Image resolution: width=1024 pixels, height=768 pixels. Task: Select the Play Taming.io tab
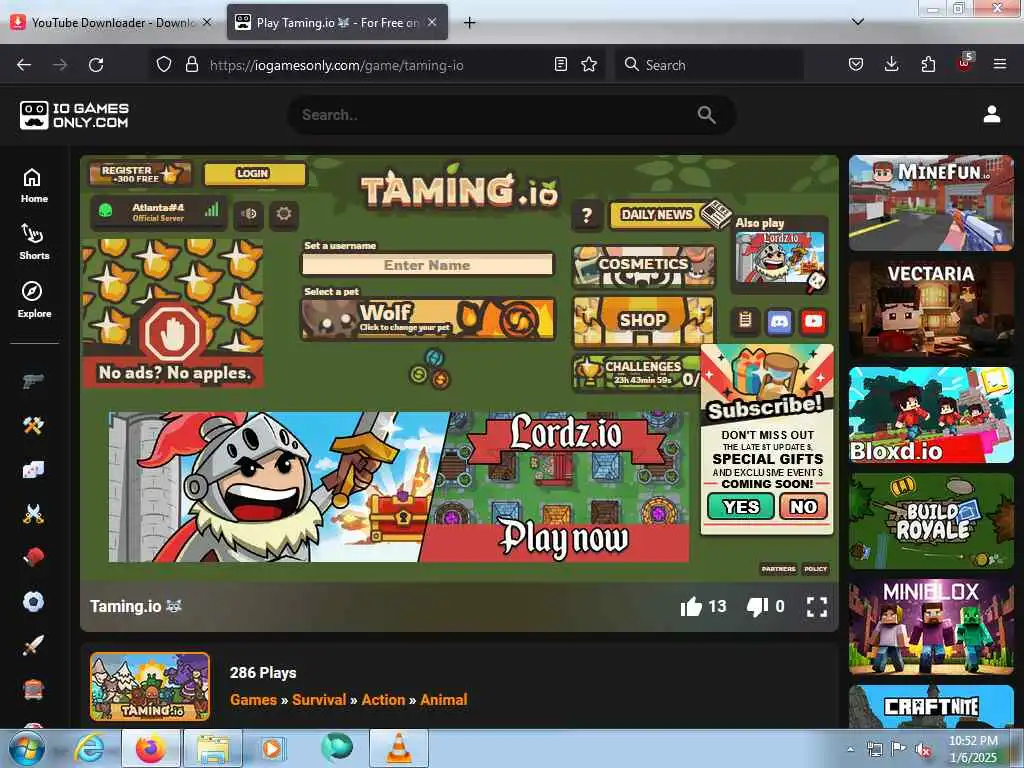tap(337, 23)
